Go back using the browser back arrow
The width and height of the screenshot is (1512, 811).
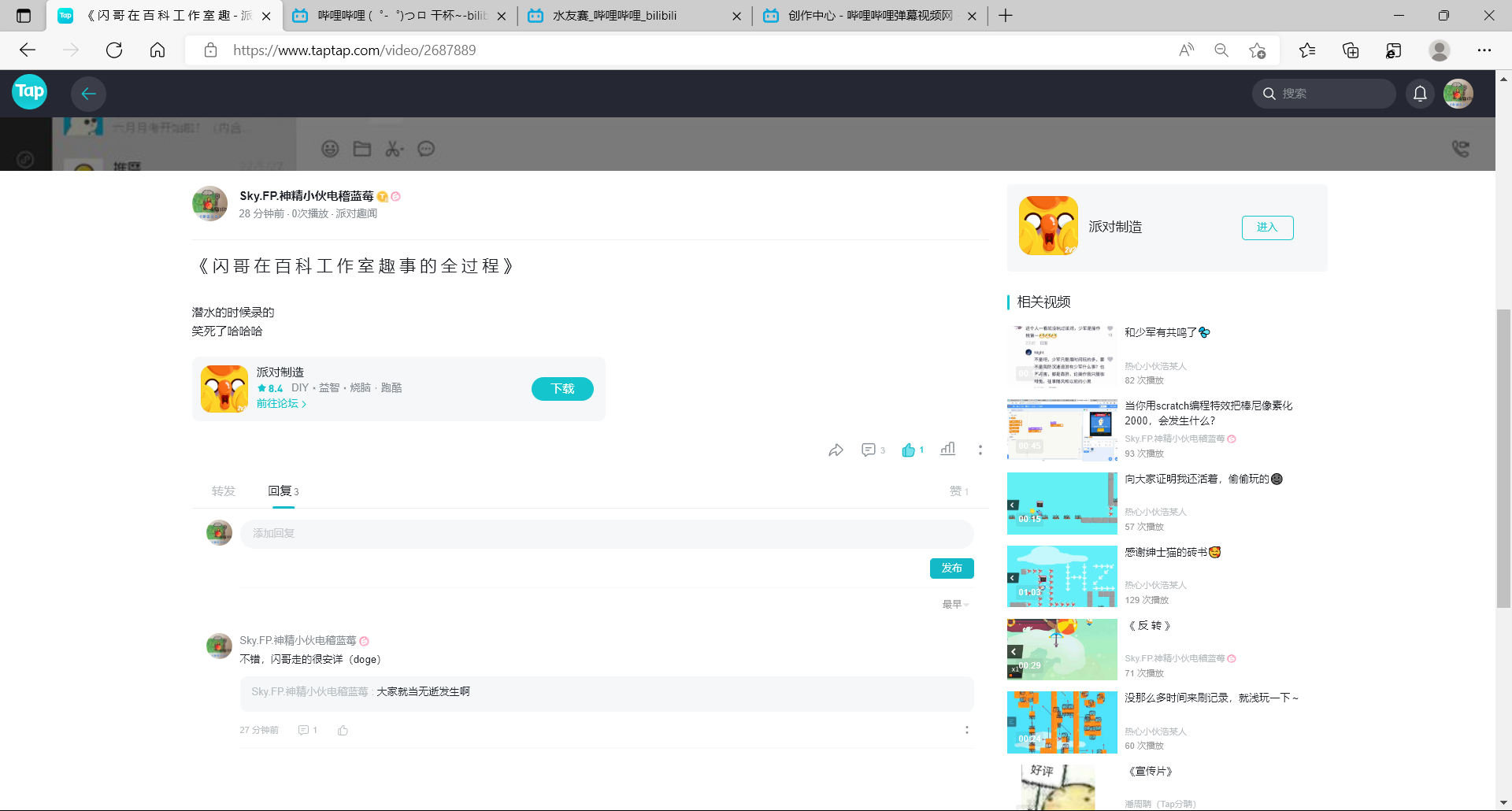[28, 50]
